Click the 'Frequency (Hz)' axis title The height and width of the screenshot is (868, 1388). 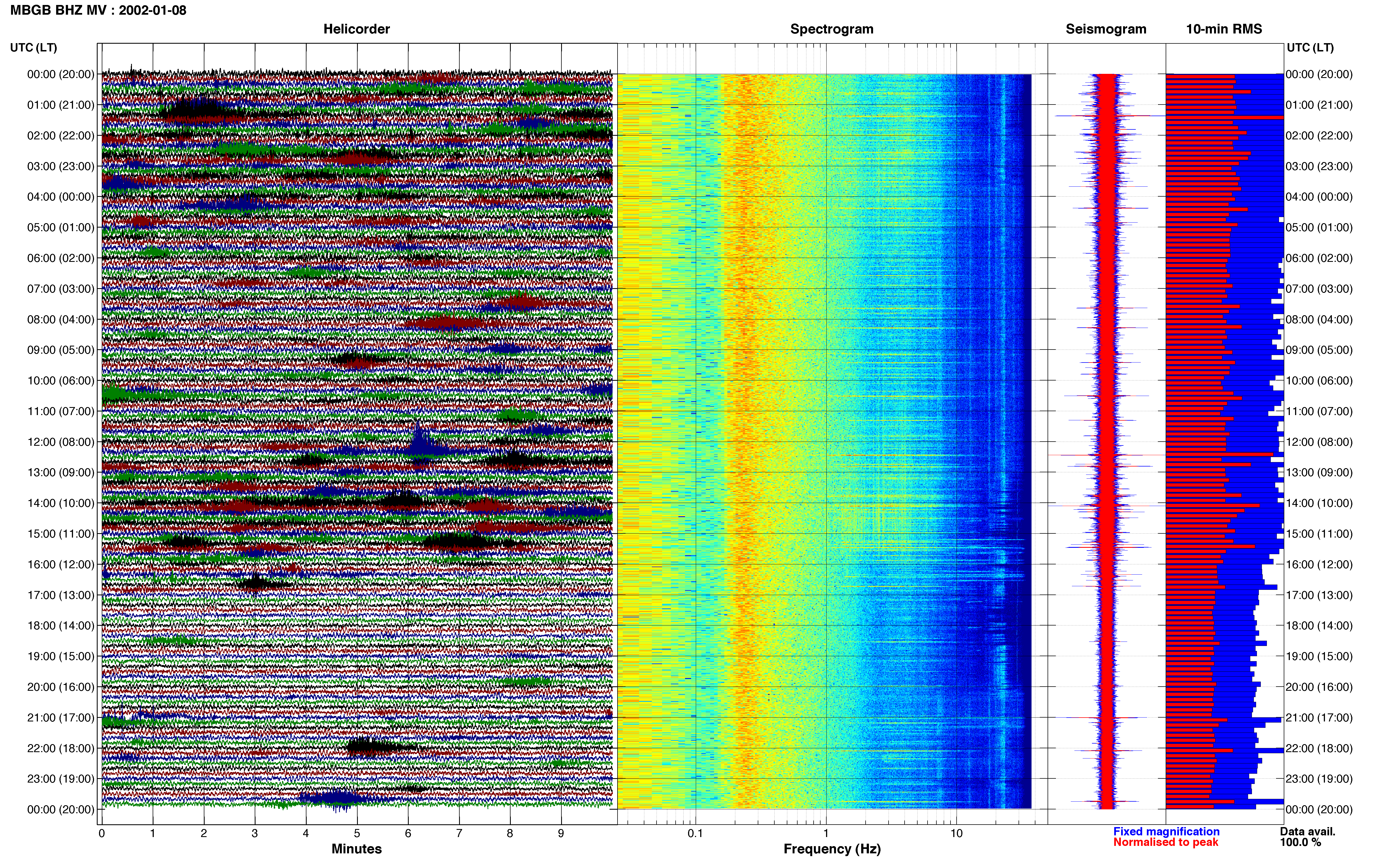(x=832, y=848)
